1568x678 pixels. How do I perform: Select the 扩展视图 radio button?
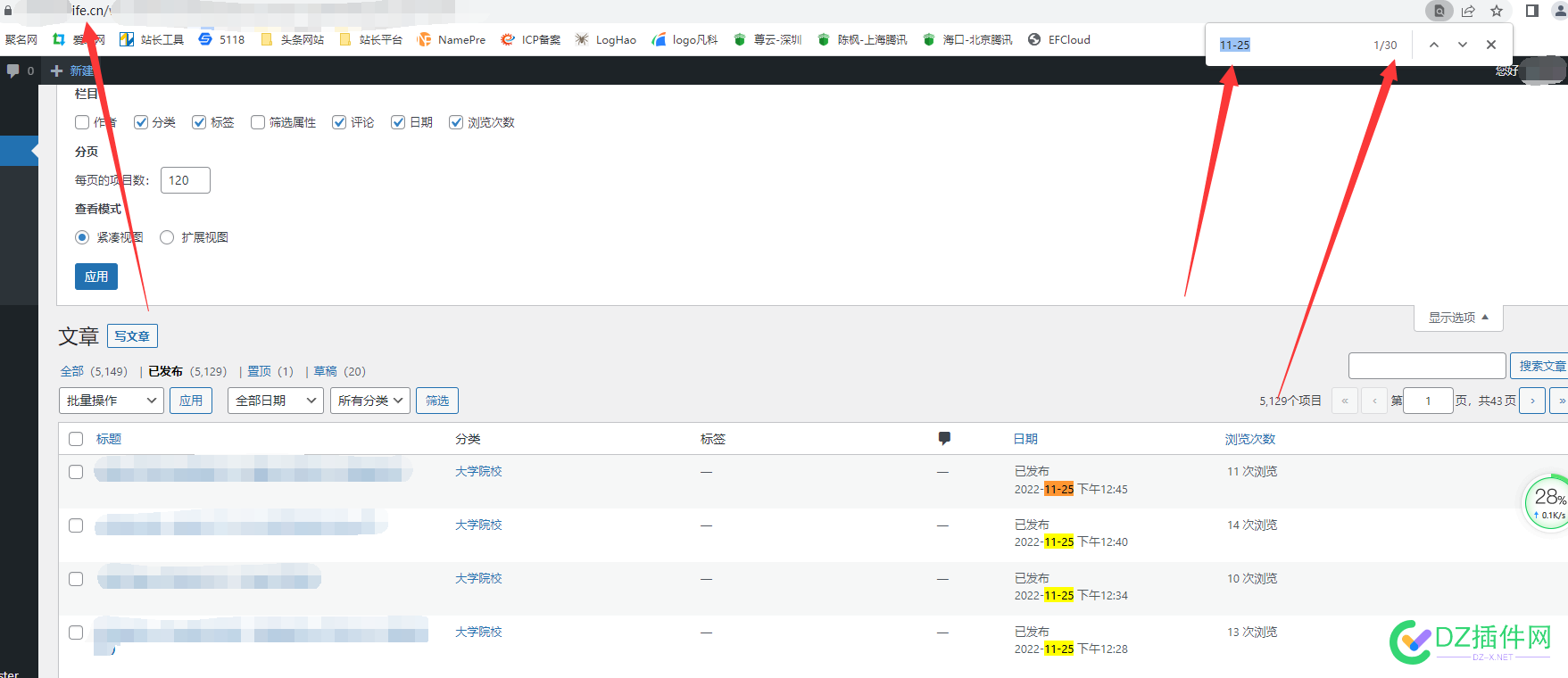(167, 237)
